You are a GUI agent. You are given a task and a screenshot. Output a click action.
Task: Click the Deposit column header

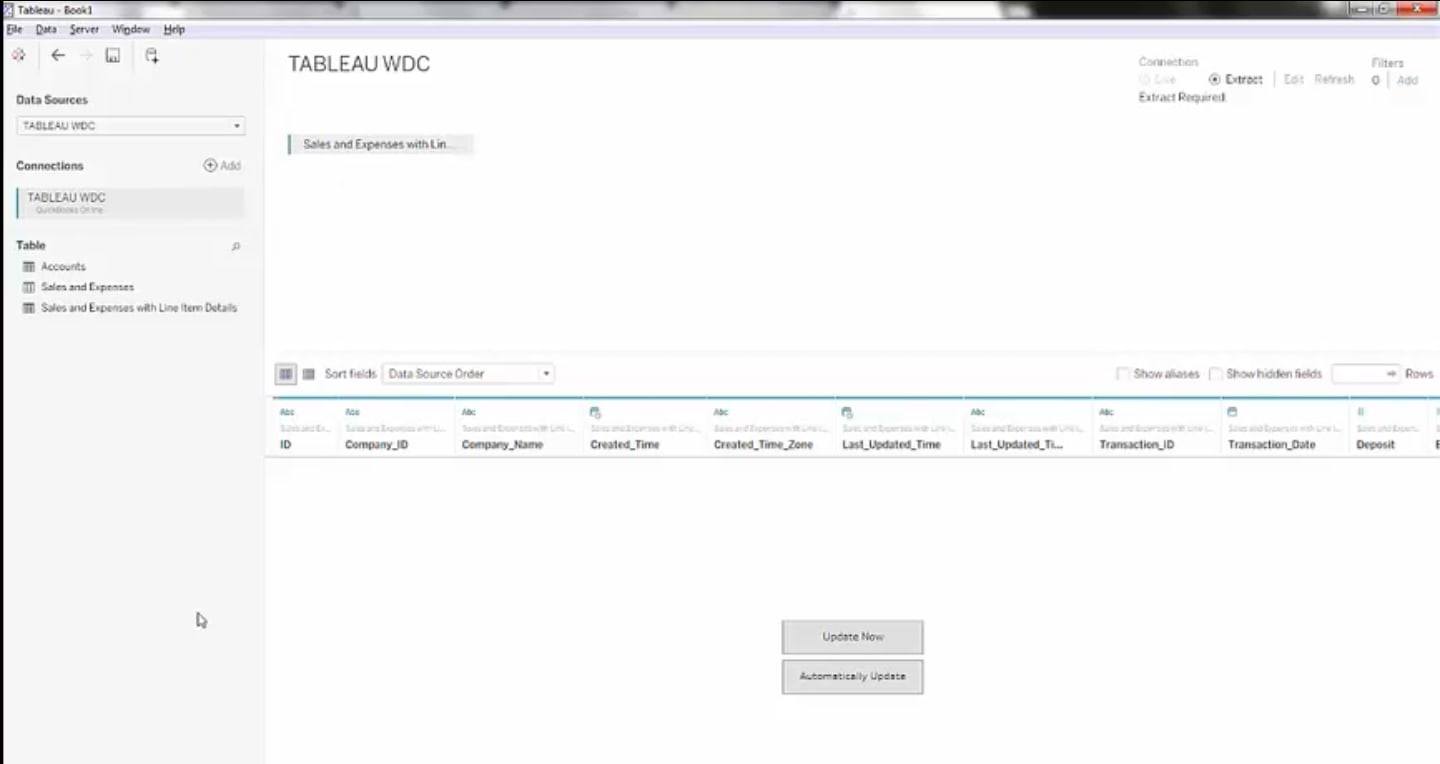1375,445
